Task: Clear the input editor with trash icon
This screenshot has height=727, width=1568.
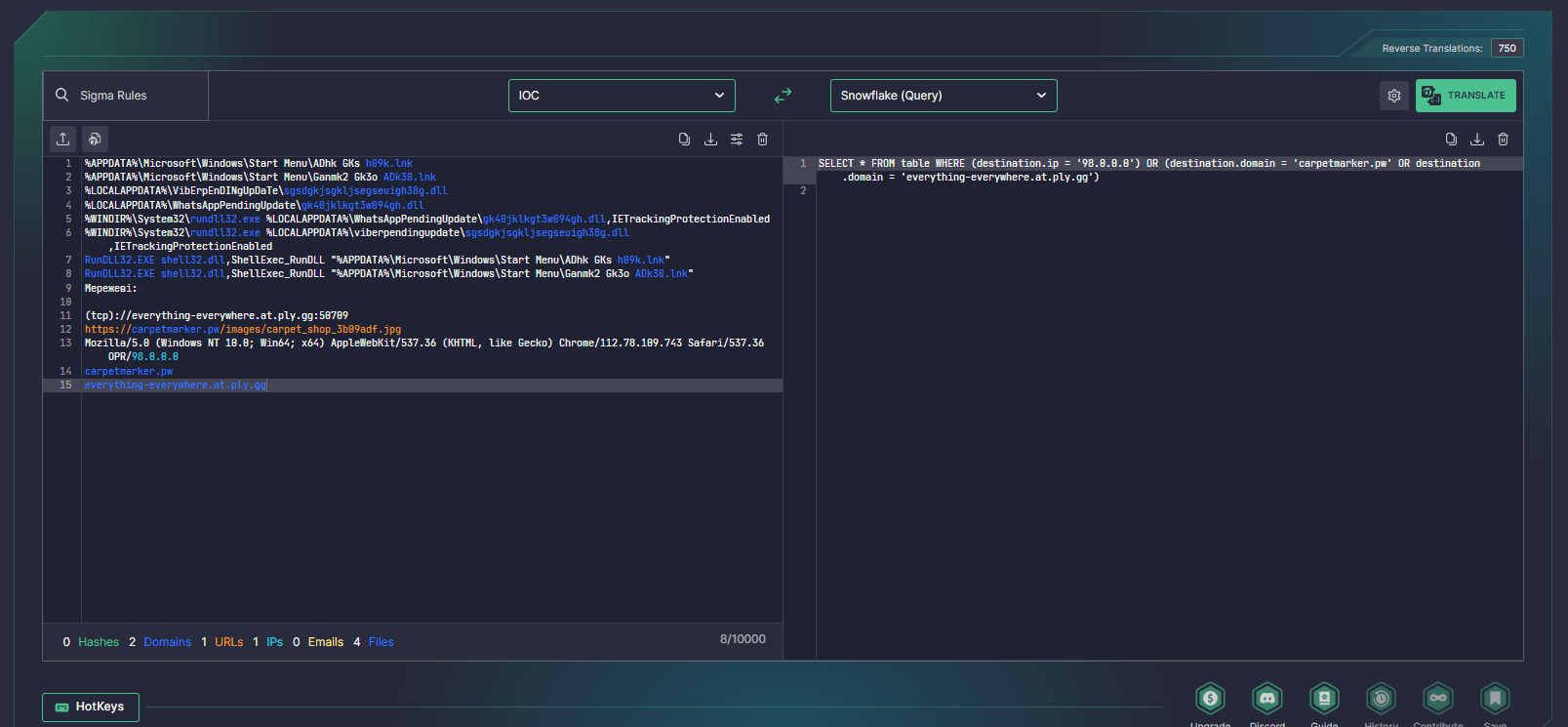Action: coord(763,140)
